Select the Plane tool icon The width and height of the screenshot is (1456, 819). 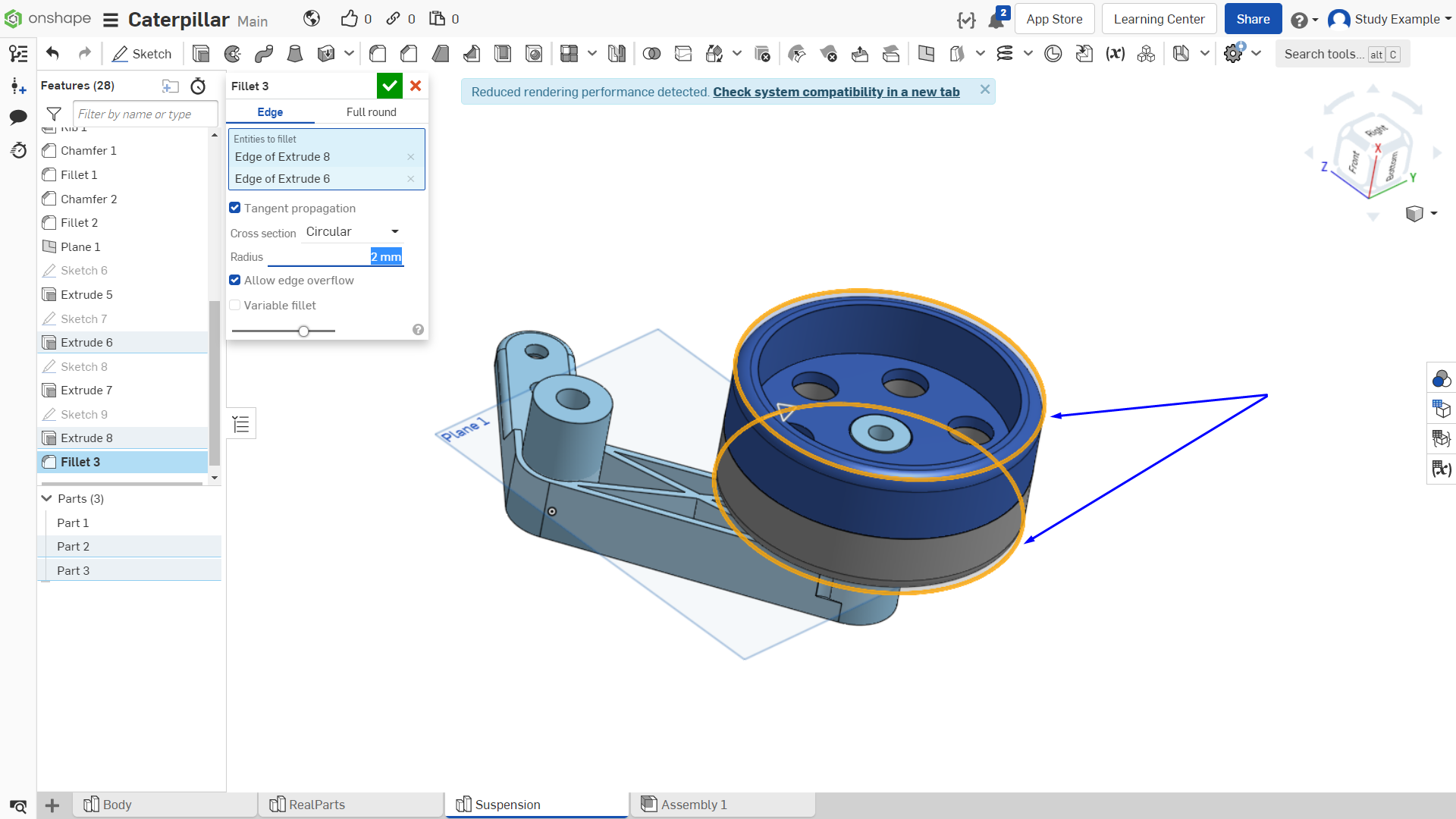point(926,53)
